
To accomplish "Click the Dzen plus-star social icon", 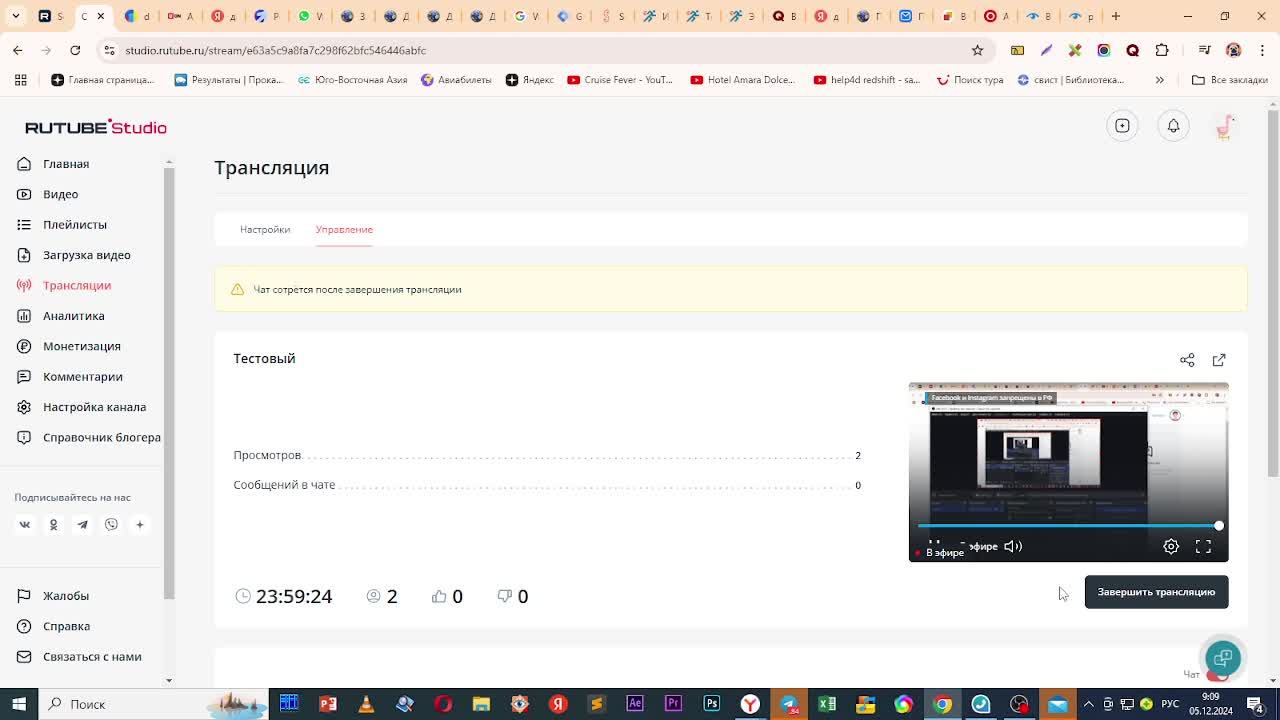I will pyautogui.click(x=140, y=524).
